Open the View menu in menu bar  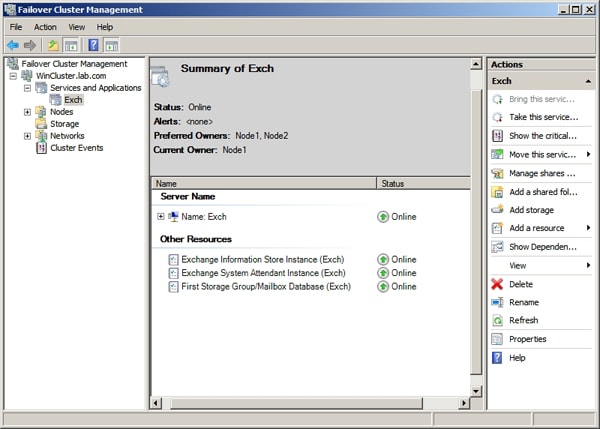77,27
